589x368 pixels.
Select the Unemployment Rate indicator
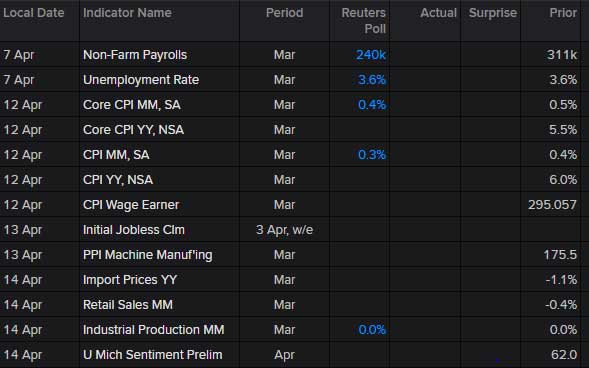pyautogui.click(x=141, y=80)
